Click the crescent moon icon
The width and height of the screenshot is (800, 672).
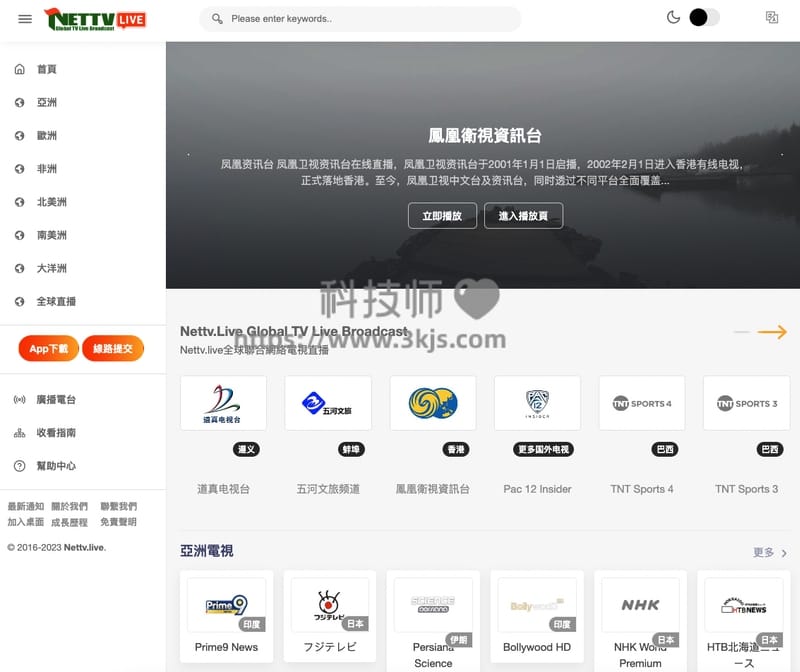(x=673, y=18)
